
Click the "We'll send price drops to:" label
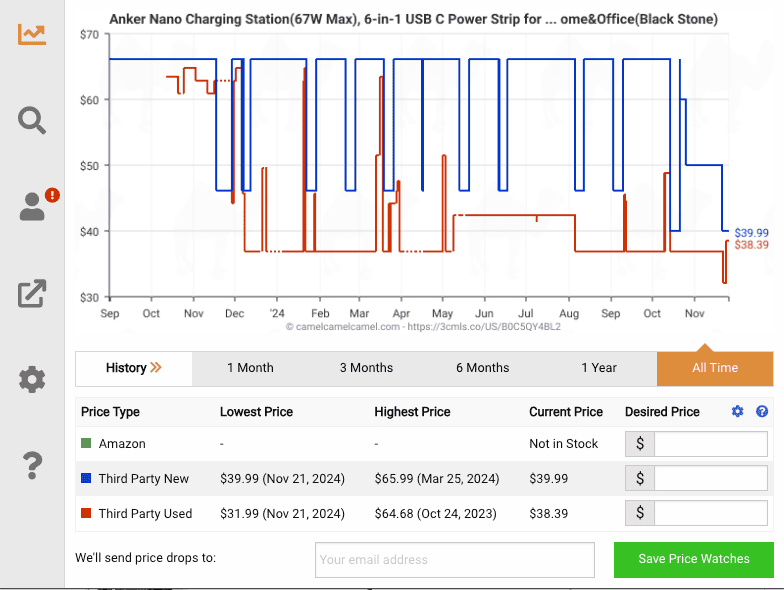tap(146, 558)
